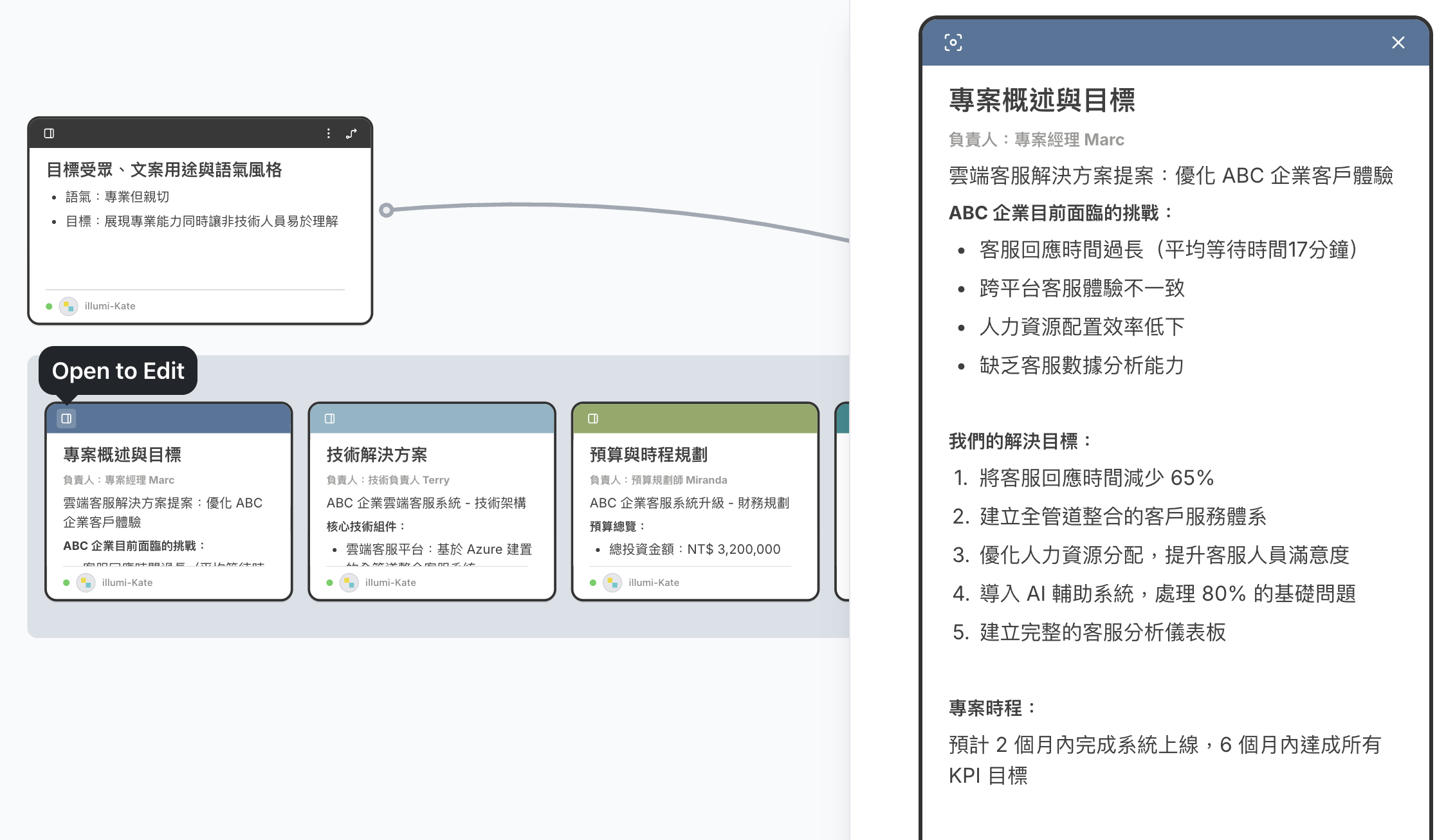Click the illumi-Kate avatar on 專案概述與目標 card
Image resolution: width=1455 pixels, height=840 pixels.
(x=86, y=583)
